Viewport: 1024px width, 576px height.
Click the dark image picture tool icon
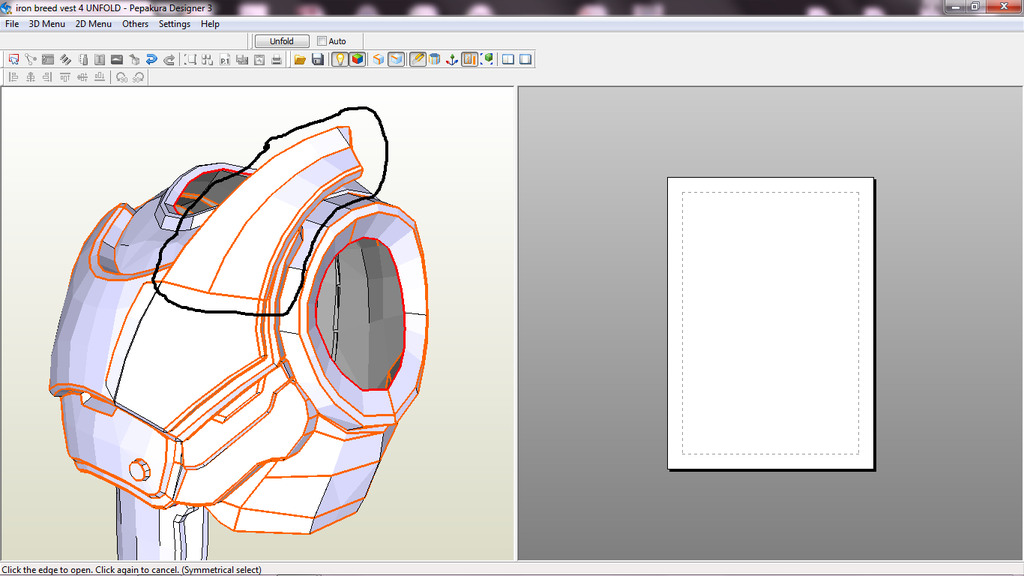click(x=117, y=59)
